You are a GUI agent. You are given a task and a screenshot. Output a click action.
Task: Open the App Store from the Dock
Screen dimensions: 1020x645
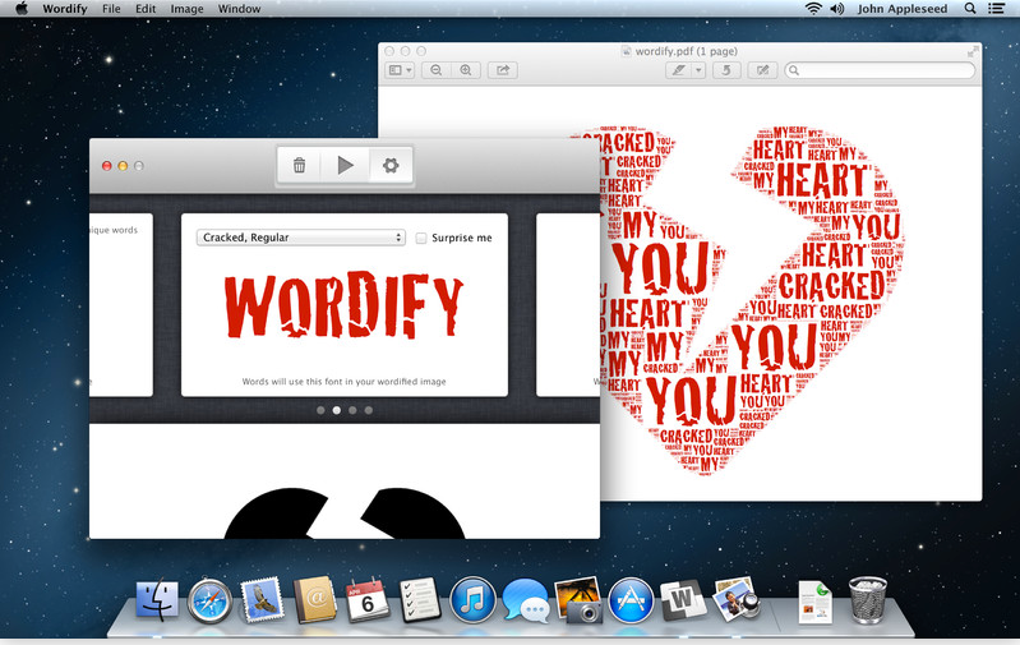630,600
